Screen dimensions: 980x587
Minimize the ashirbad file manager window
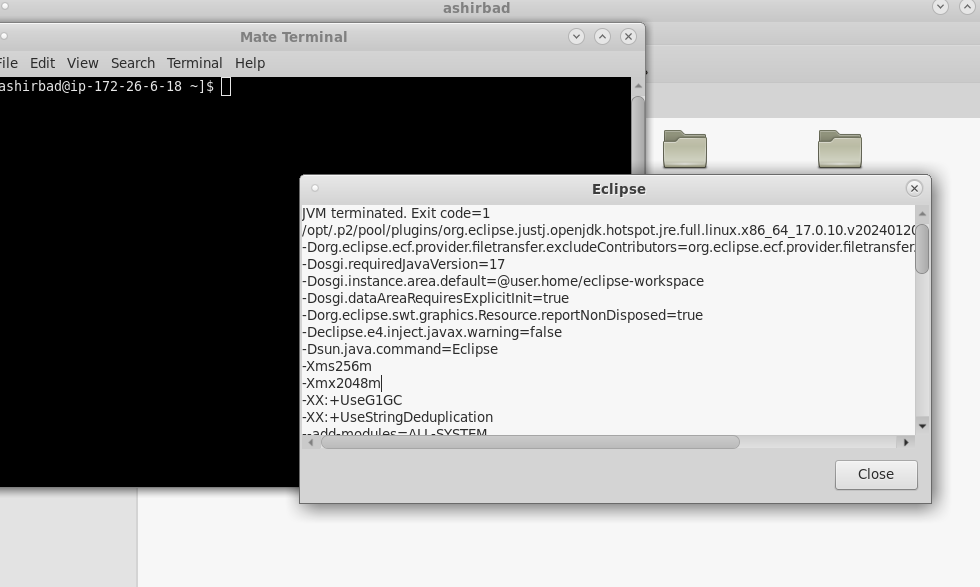940,7
